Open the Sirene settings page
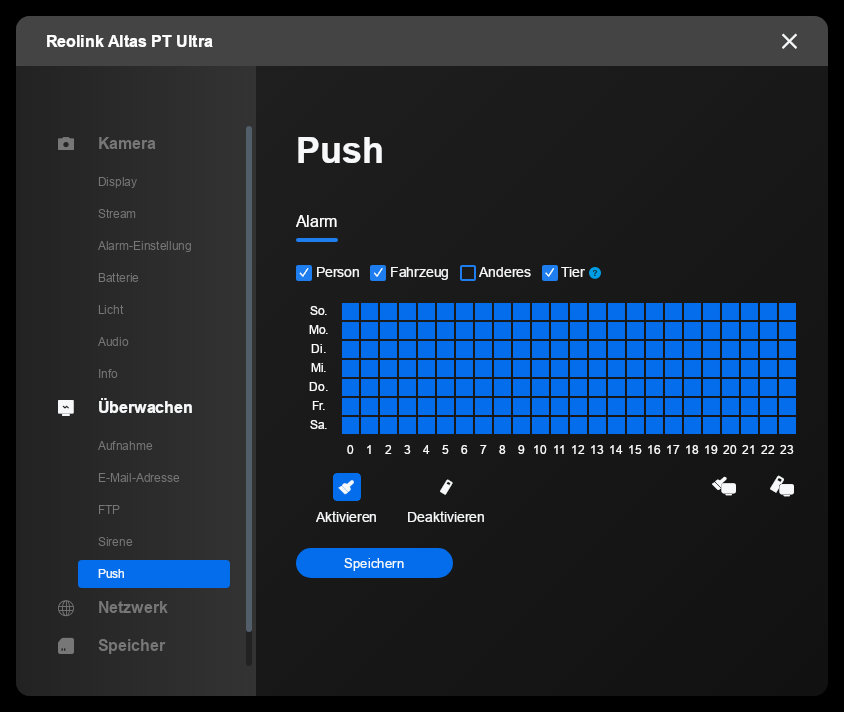The image size is (844, 712). (x=115, y=542)
